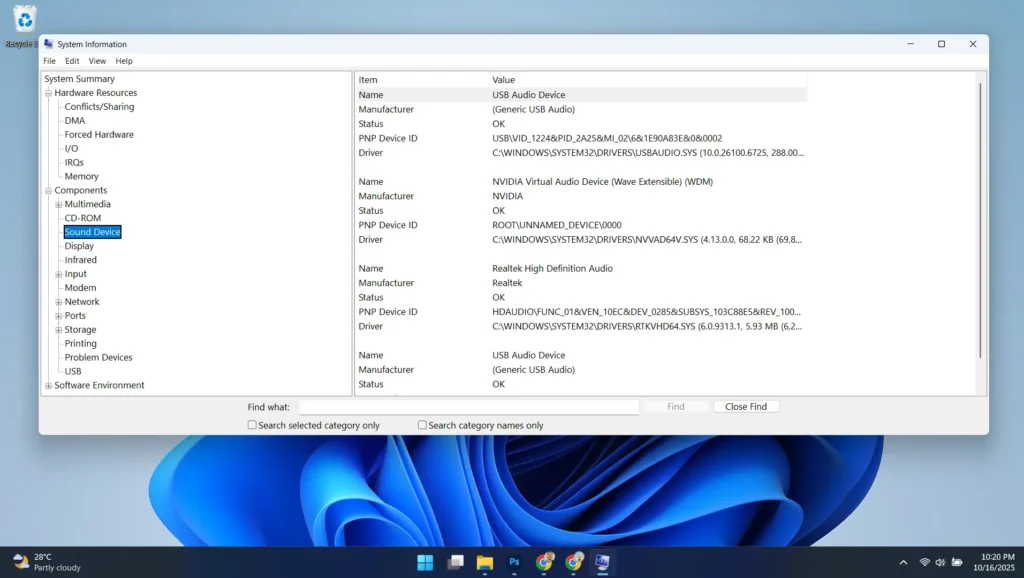The height and width of the screenshot is (578, 1024).
Task: Click the System Information title bar icon
Action: (48, 44)
